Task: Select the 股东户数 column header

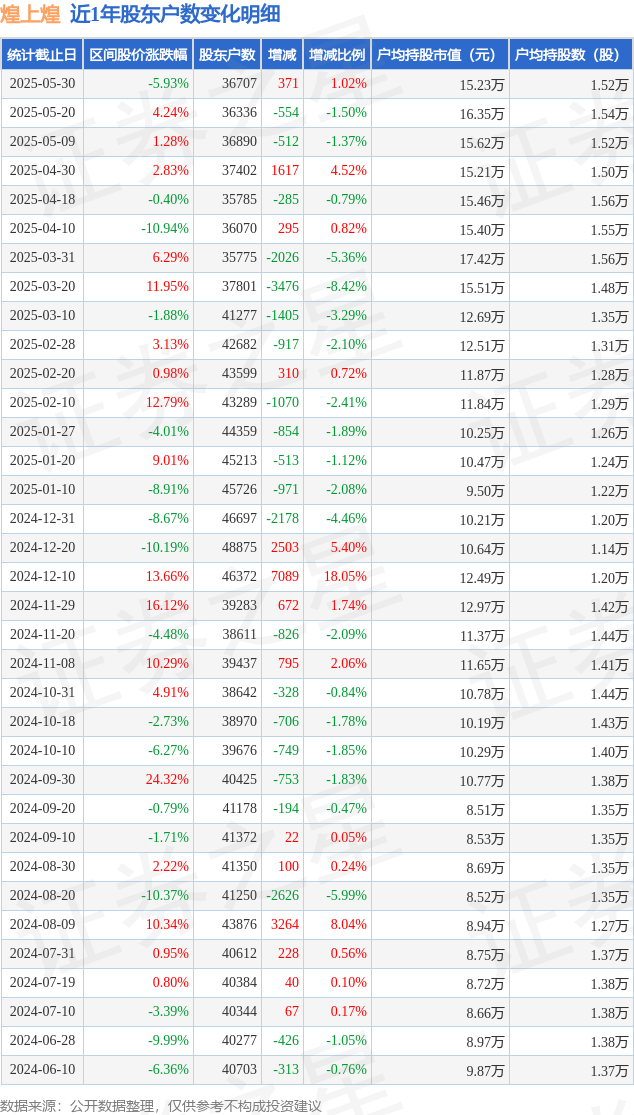Action: [227, 55]
